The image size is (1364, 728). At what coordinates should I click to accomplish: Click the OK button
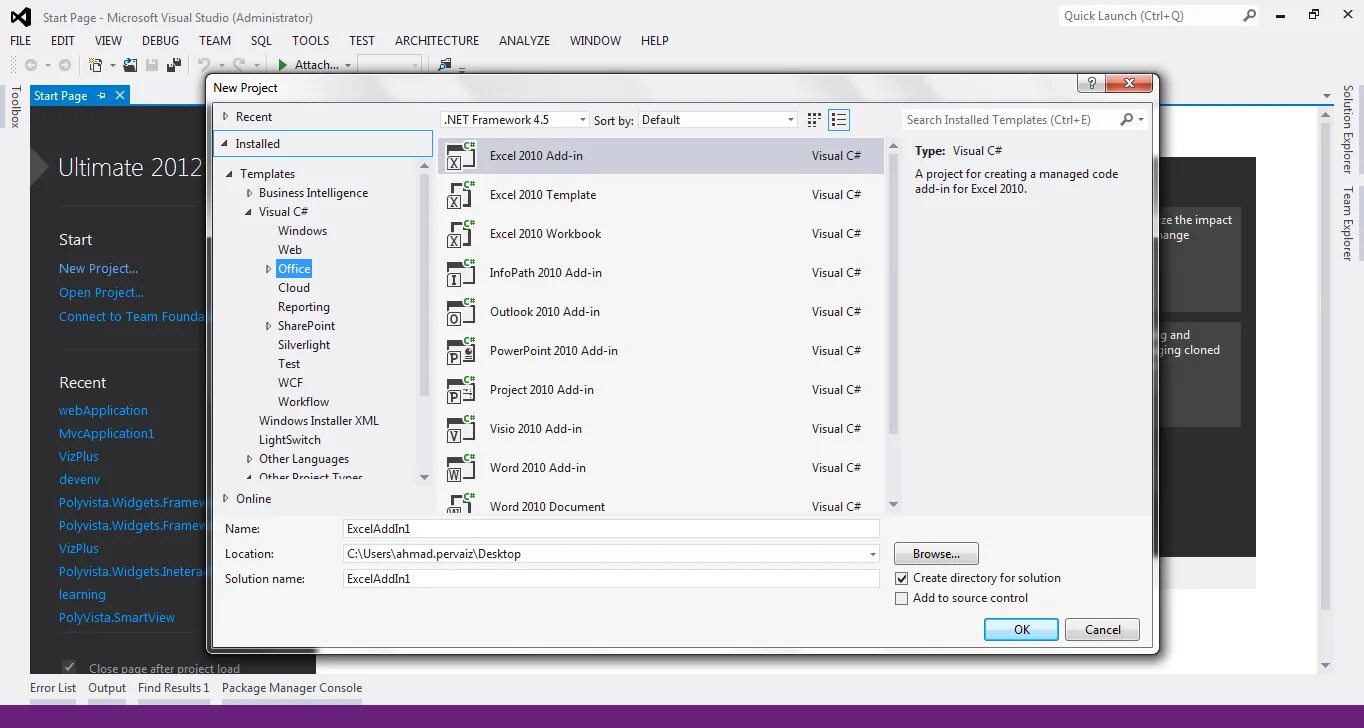click(1021, 630)
